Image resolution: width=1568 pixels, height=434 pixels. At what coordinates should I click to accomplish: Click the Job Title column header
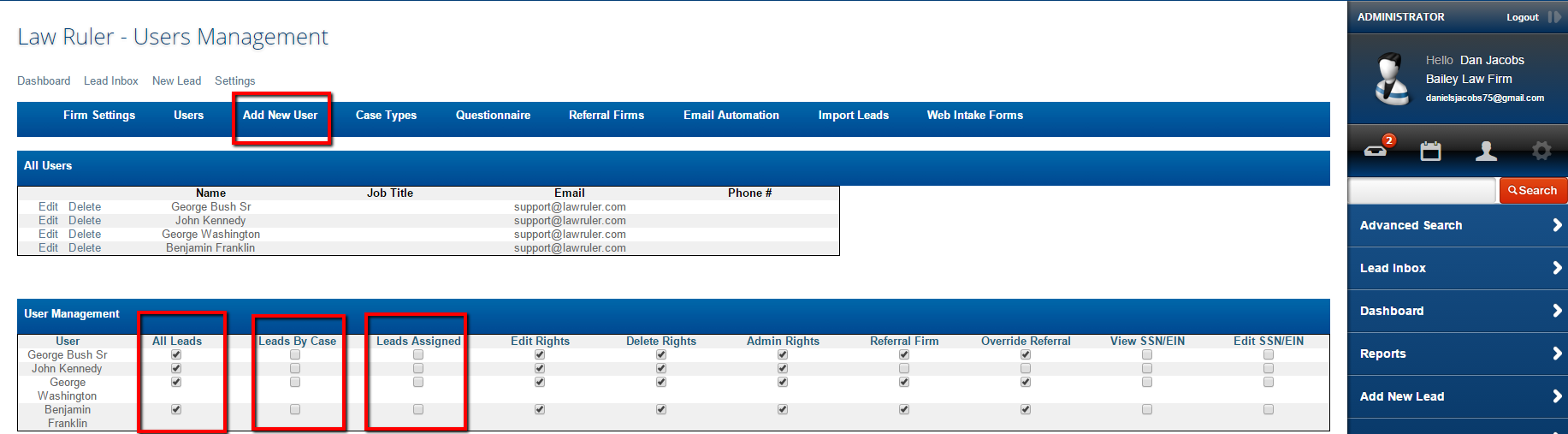pos(390,193)
